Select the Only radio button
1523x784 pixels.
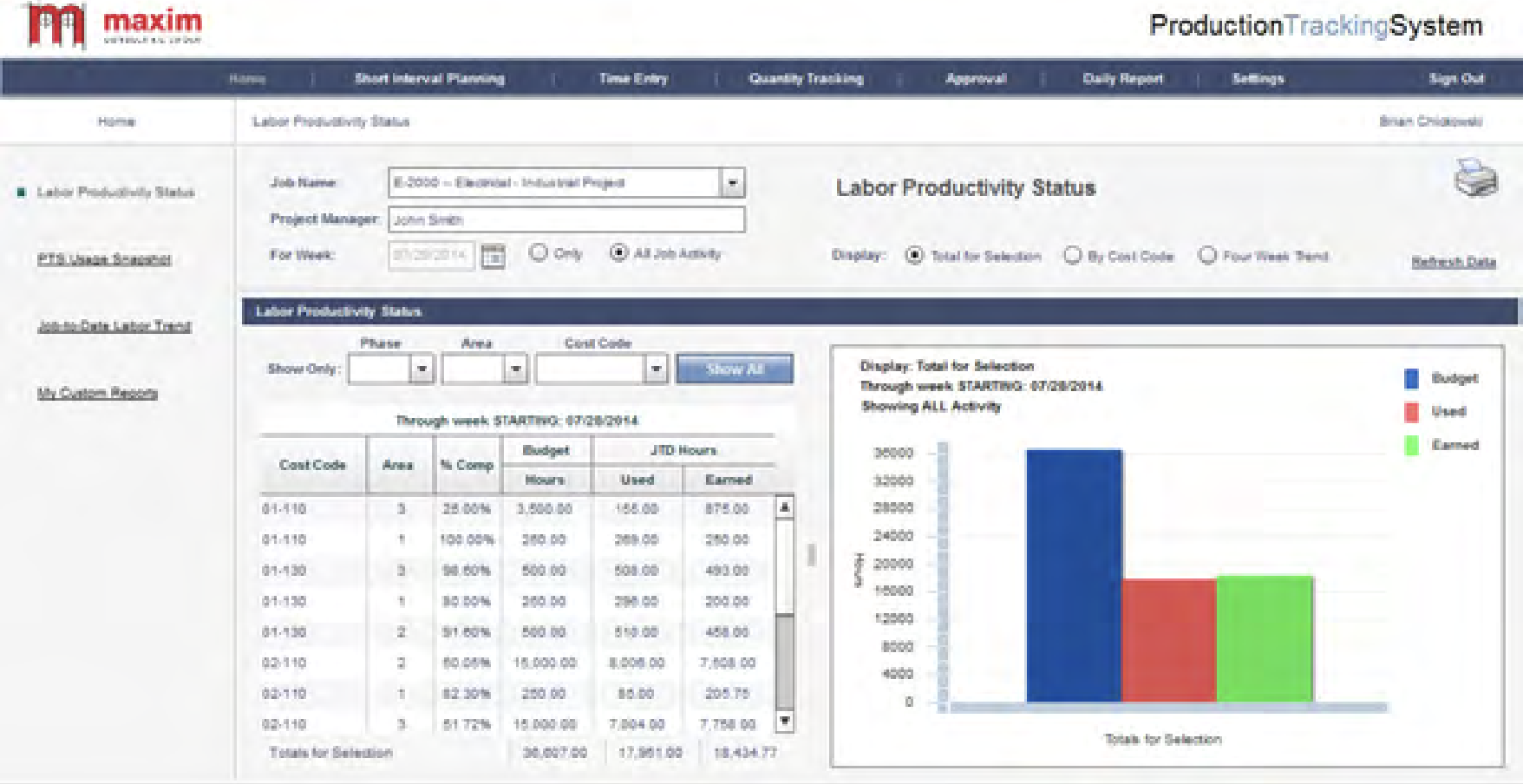click(539, 252)
